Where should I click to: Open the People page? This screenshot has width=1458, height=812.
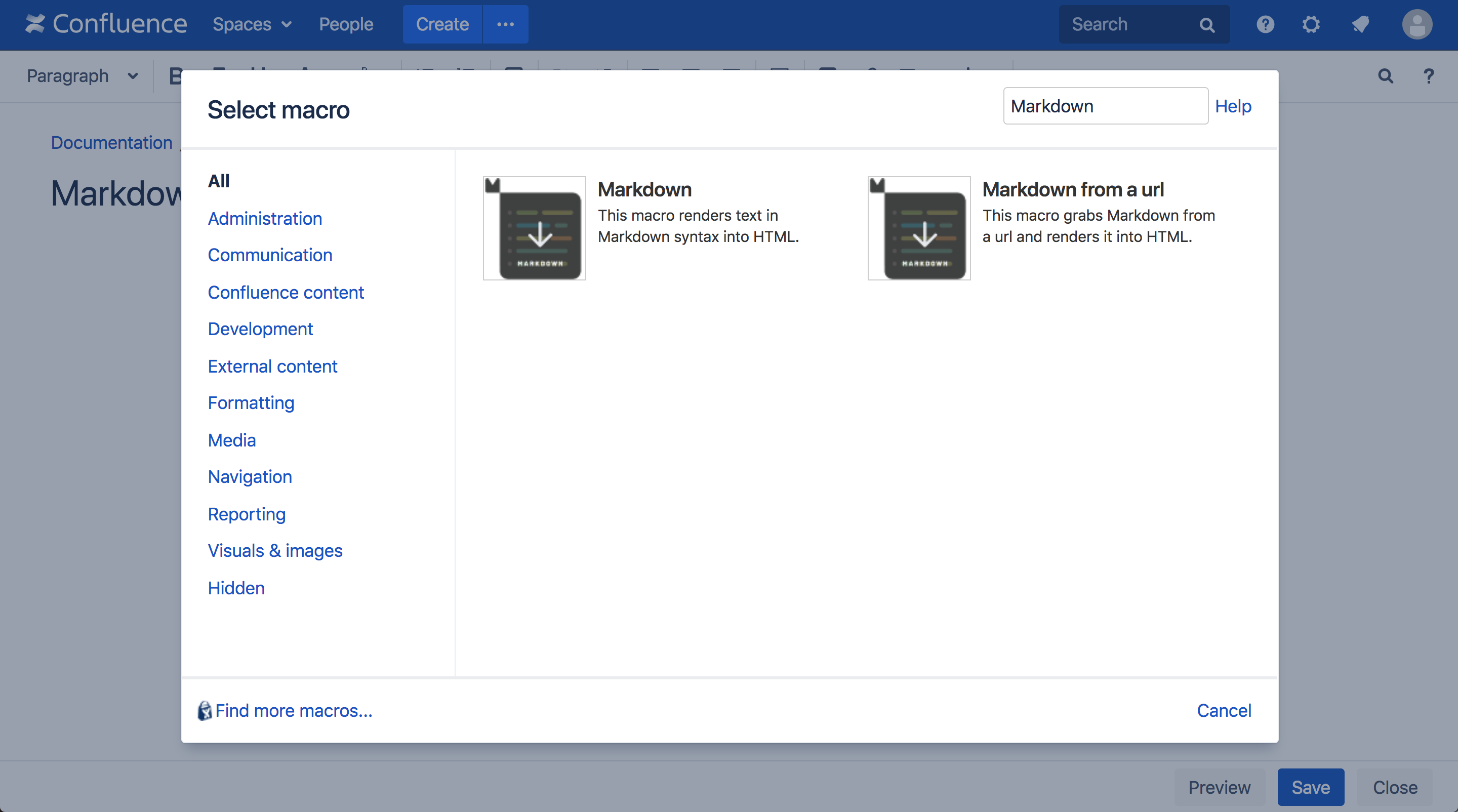pyautogui.click(x=346, y=24)
